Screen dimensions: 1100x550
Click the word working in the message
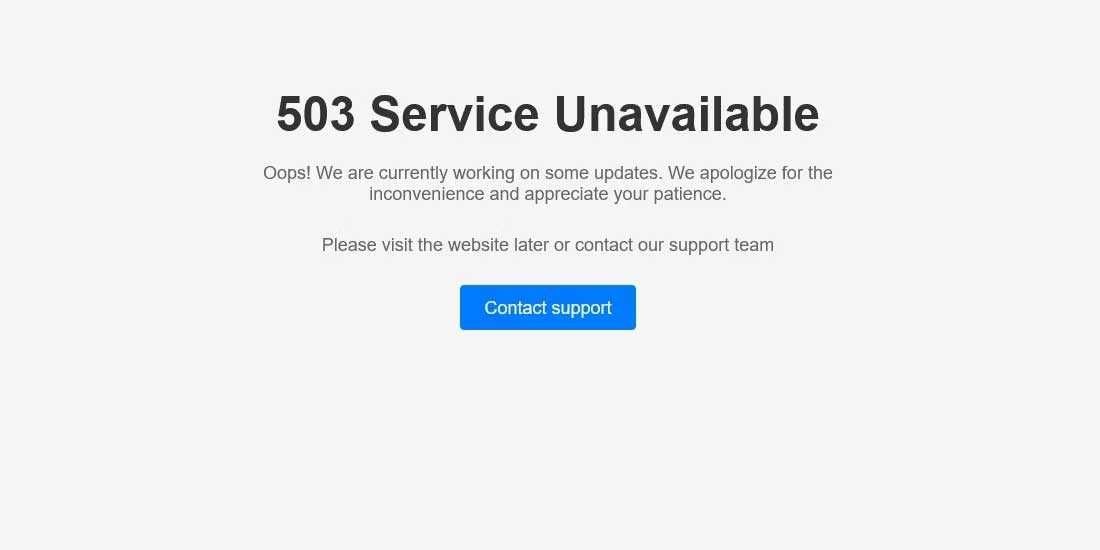coord(483,174)
